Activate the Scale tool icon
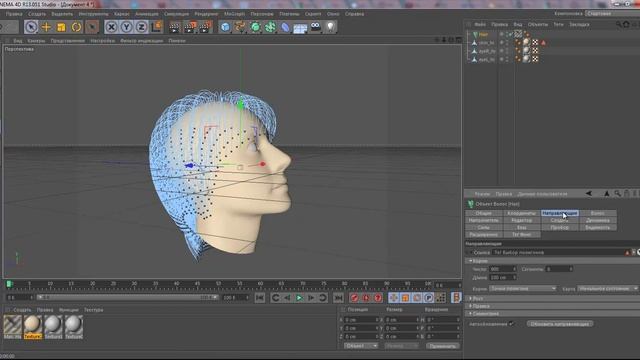640x360 pixels. (x=61, y=27)
